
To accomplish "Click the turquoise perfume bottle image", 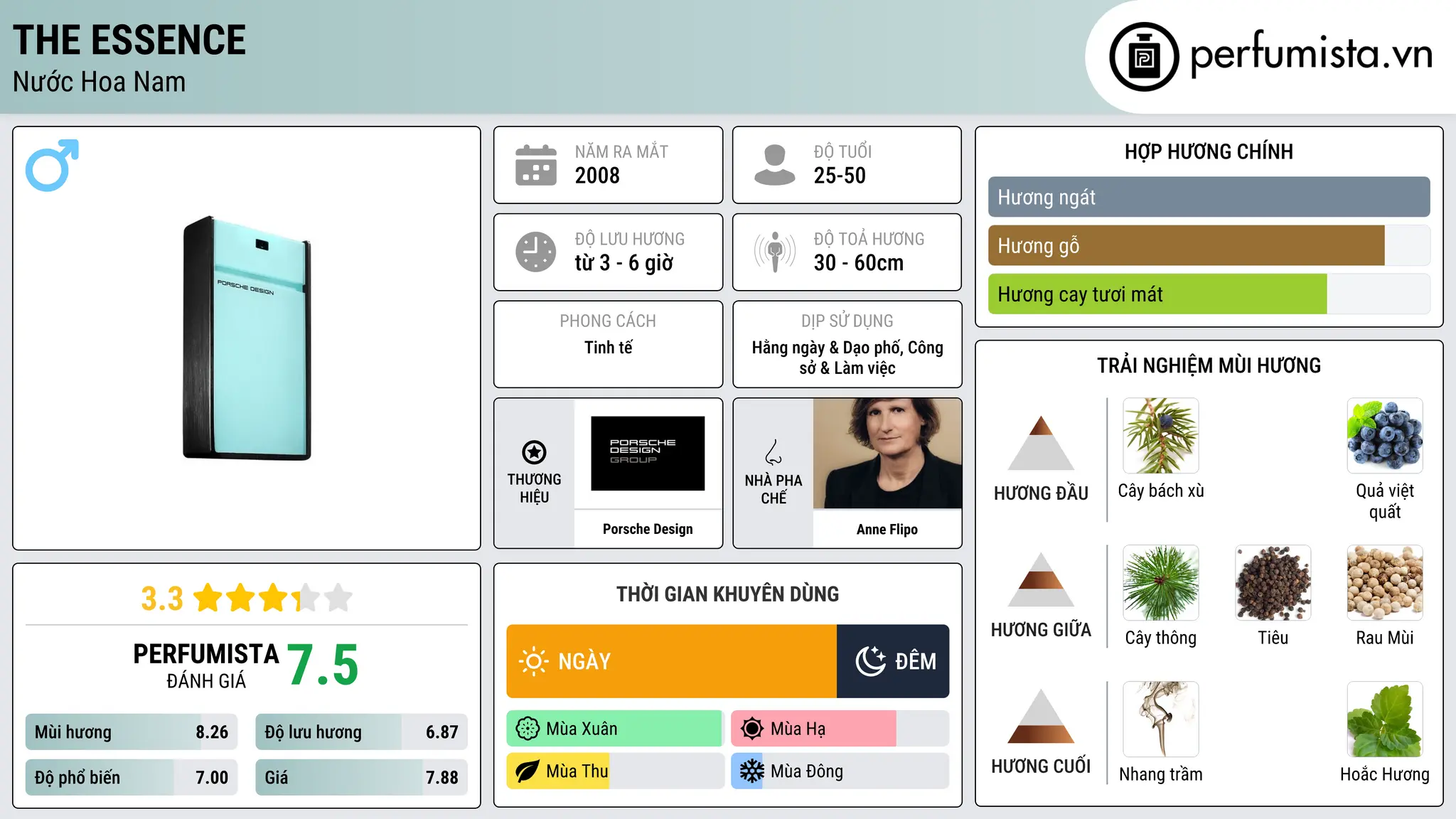I will coord(247,338).
